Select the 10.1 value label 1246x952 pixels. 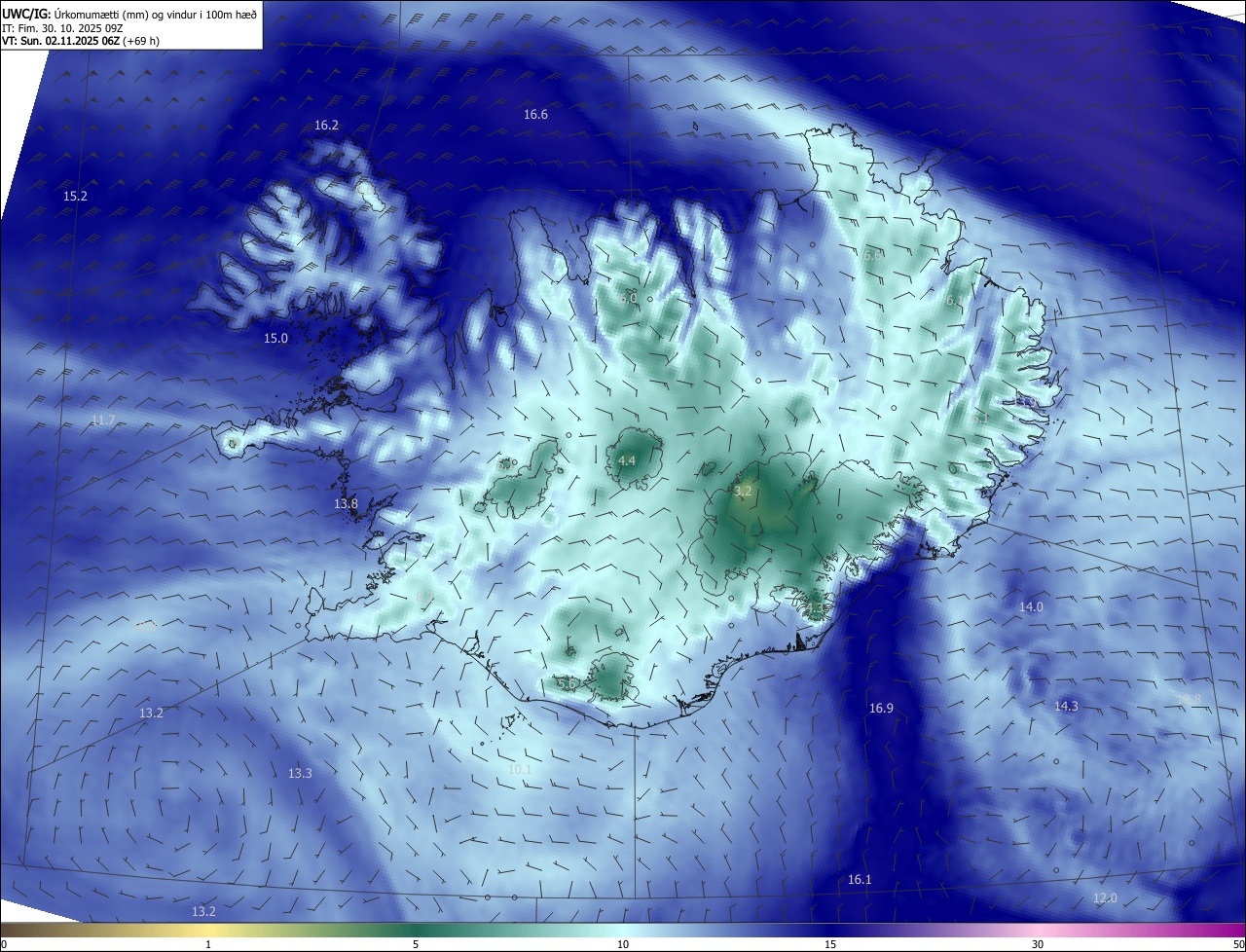[x=520, y=770]
